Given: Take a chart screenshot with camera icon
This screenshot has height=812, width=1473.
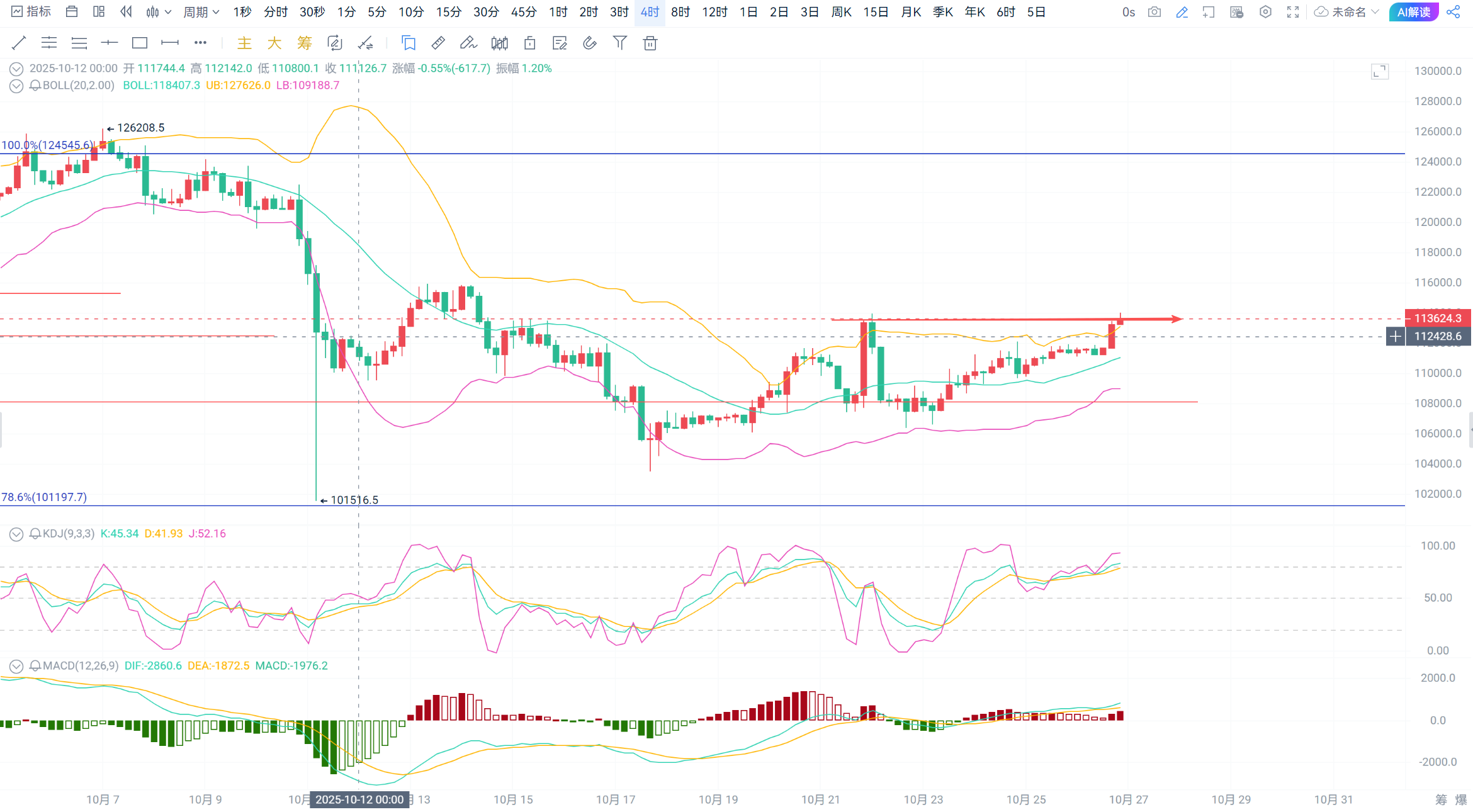Looking at the screenshot, I should pos(1154,12).
